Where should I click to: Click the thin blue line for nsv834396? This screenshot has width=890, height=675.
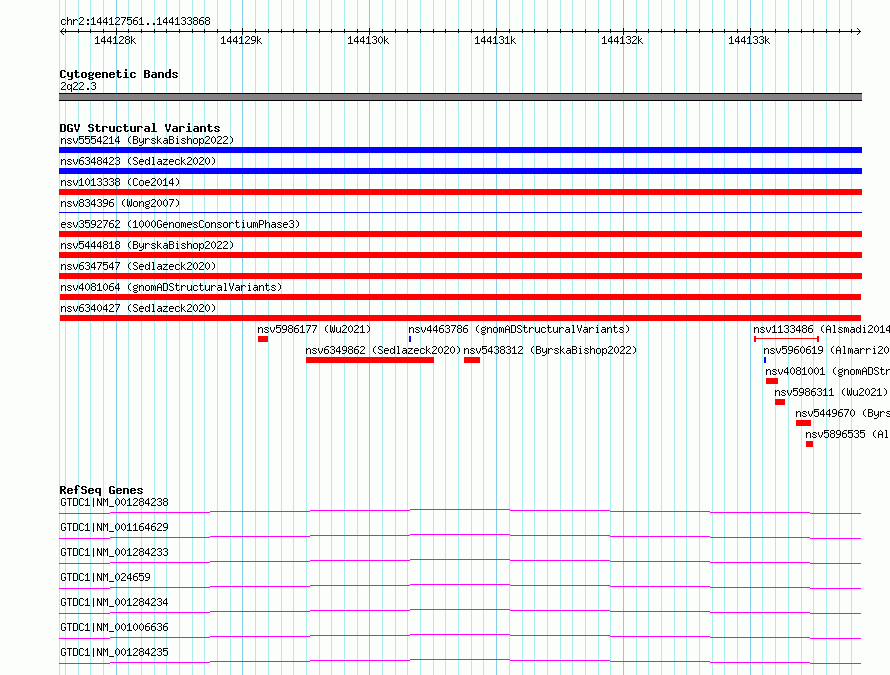[x=460, y=212]
